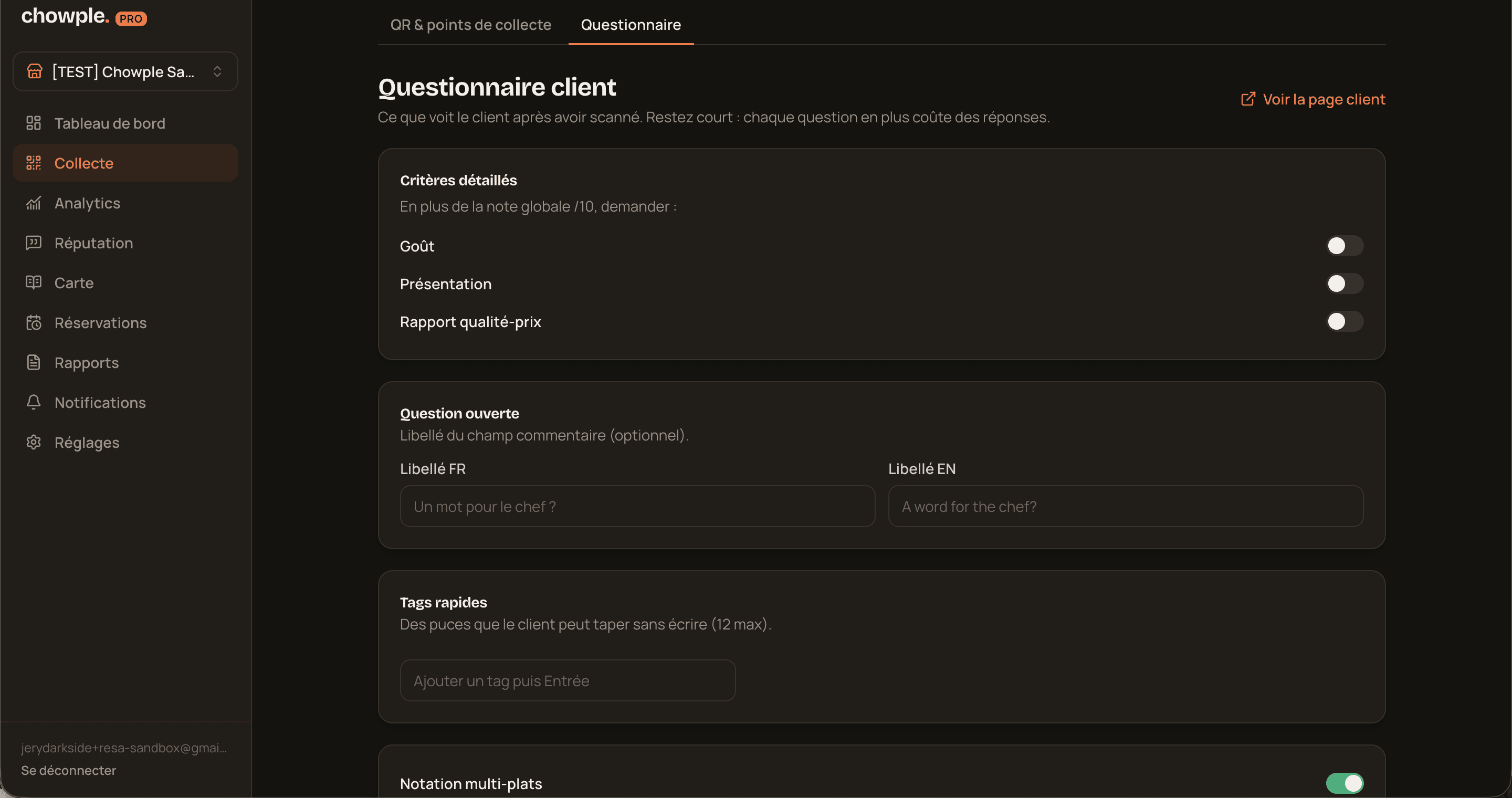Click the Réputation quote bubble icon
This screenshot has width=1512, height=798.
34,243
